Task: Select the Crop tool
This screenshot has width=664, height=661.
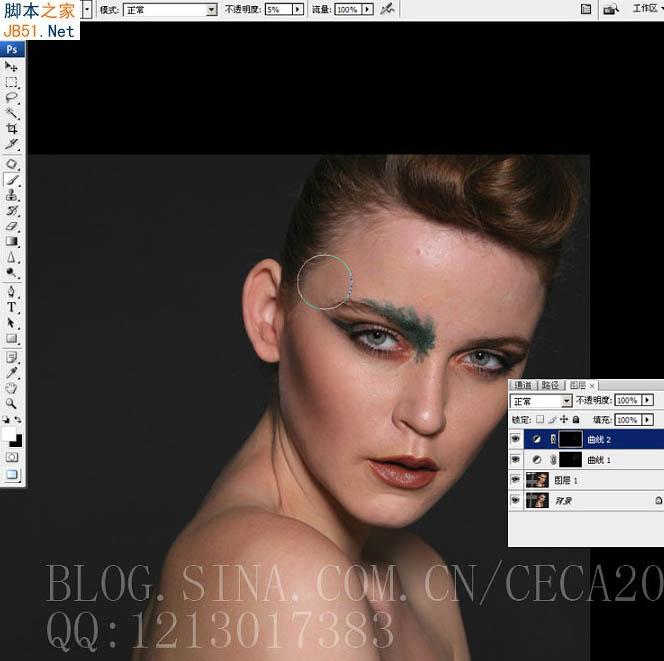Action: [11, 128]
